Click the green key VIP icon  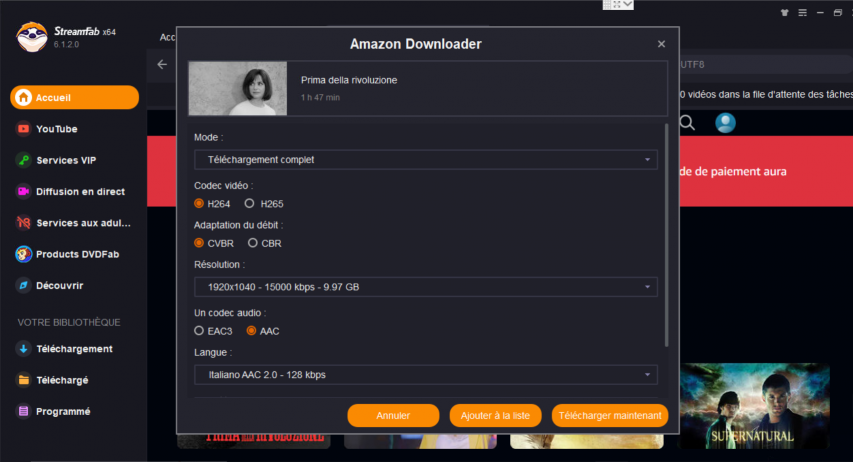coord(23,161)
